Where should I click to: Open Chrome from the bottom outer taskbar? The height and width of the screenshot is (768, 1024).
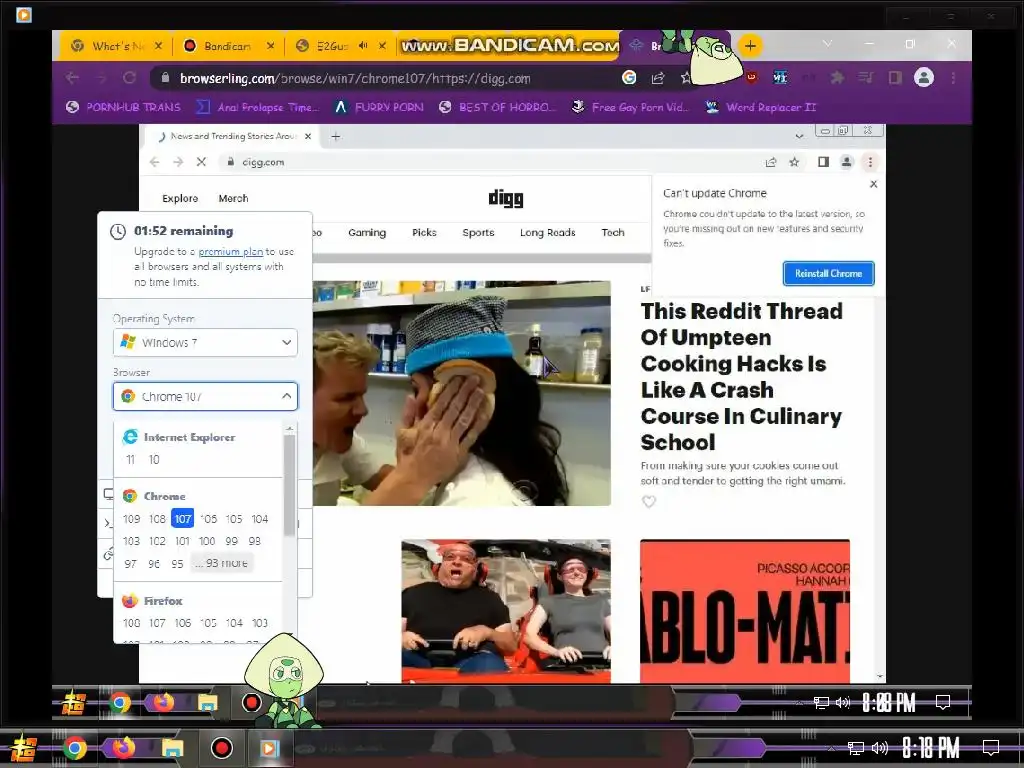[x=74, y=748]
